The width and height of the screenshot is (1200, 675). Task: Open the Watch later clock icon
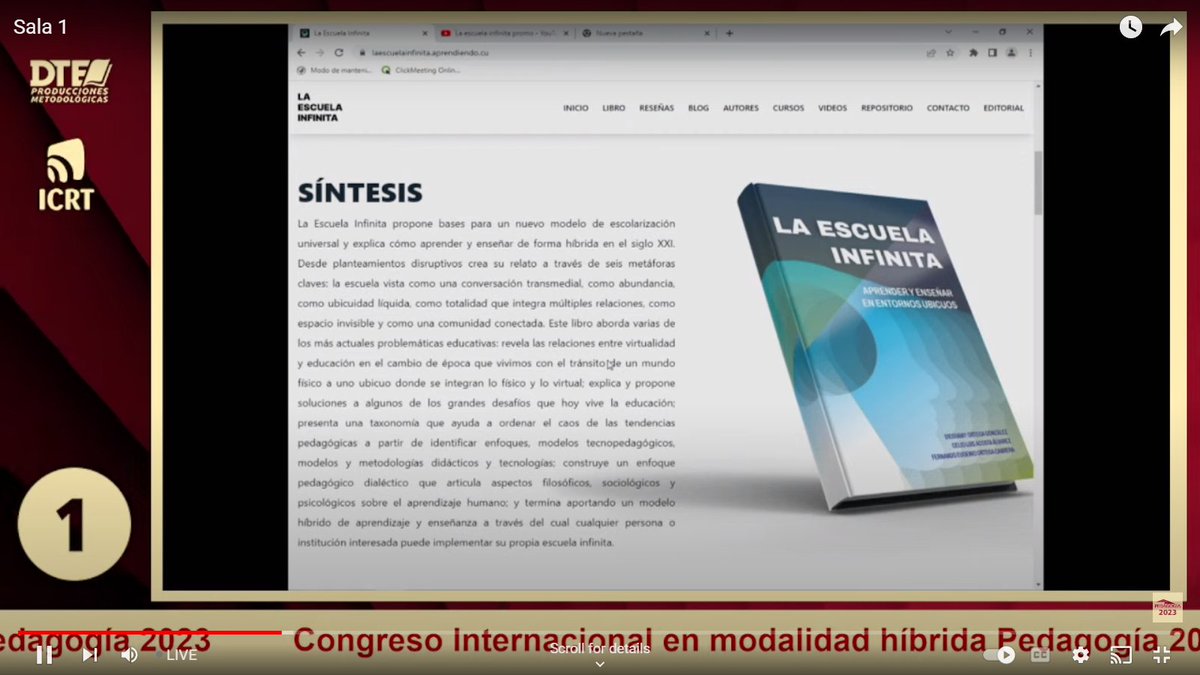(1130, 28)
